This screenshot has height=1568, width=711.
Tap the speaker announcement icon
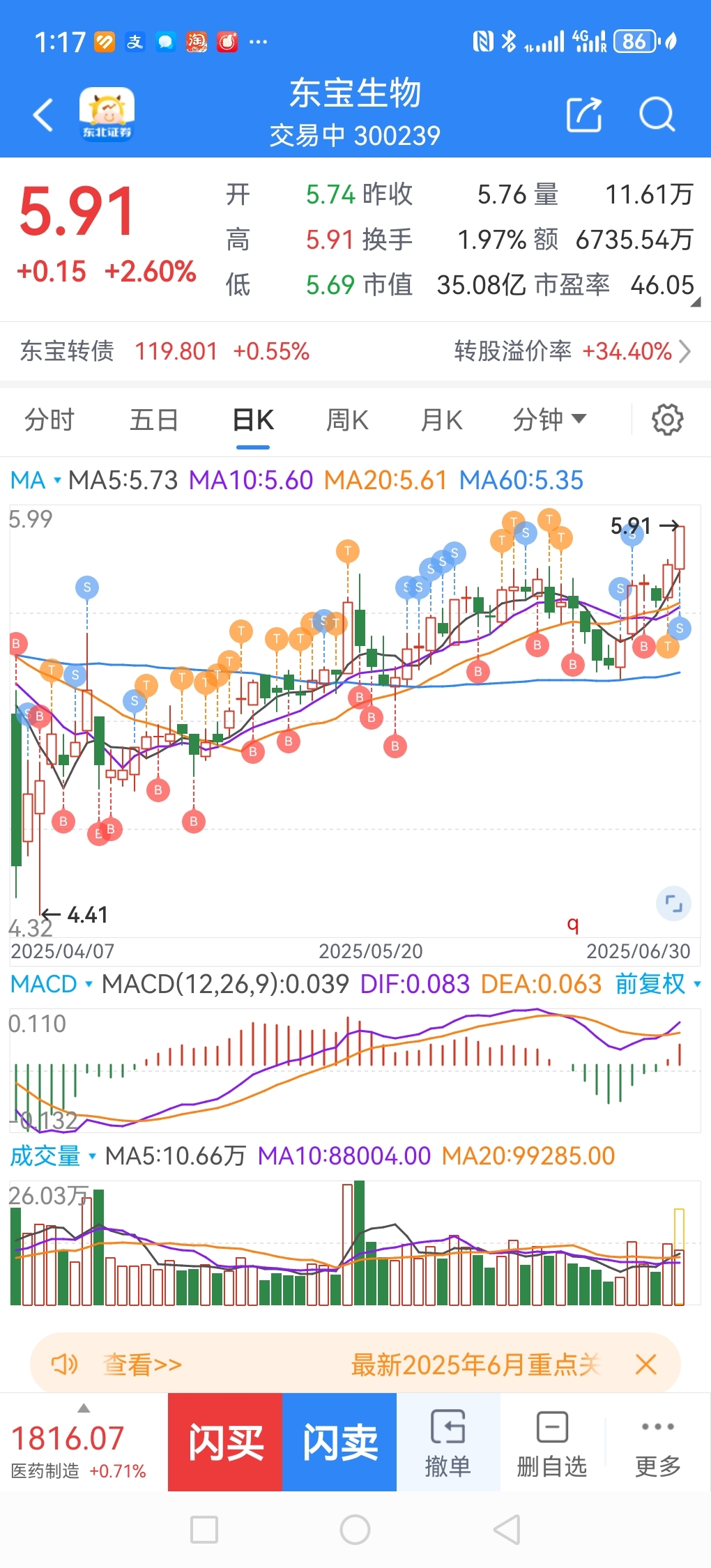point(65,1364)
